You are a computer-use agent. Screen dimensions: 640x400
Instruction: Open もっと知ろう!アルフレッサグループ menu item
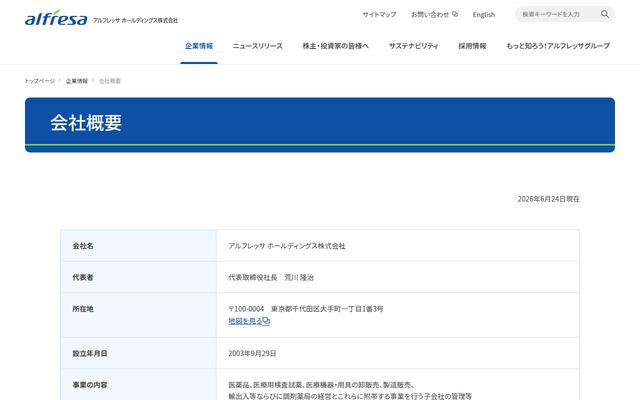point(558,46)
